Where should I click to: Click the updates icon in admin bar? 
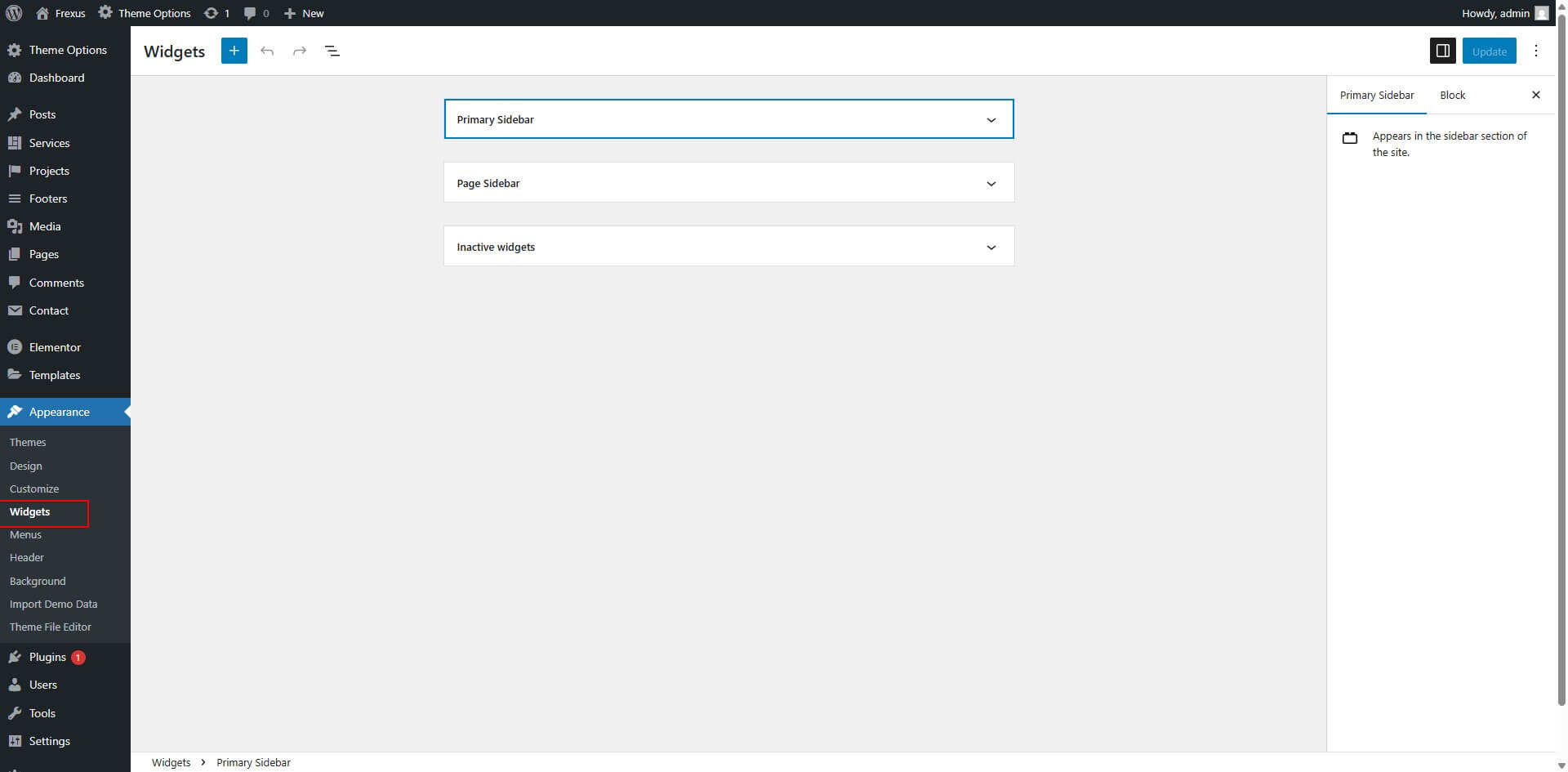[x=216, y=13]
